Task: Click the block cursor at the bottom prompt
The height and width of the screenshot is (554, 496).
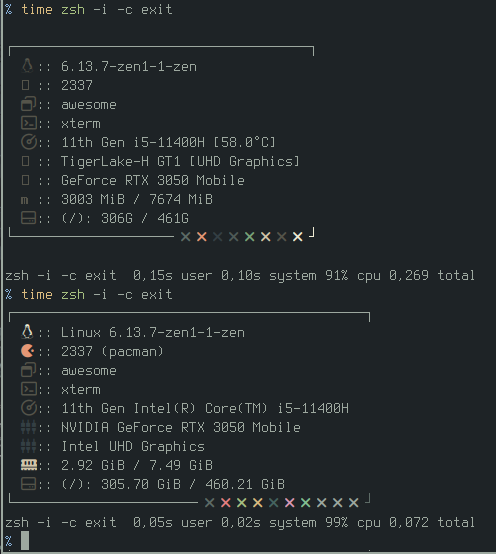Action: 25,541
